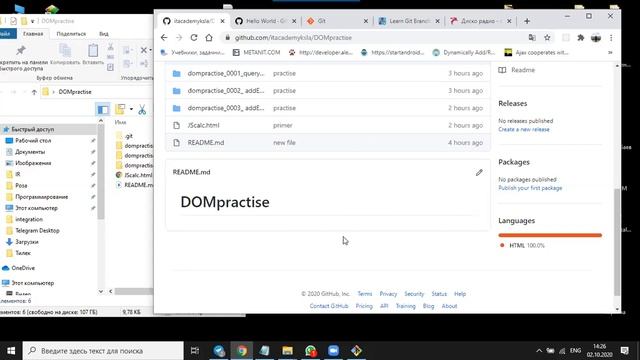Open Chrome profile avatar
The image size is (640, 360).
point(596,38)
